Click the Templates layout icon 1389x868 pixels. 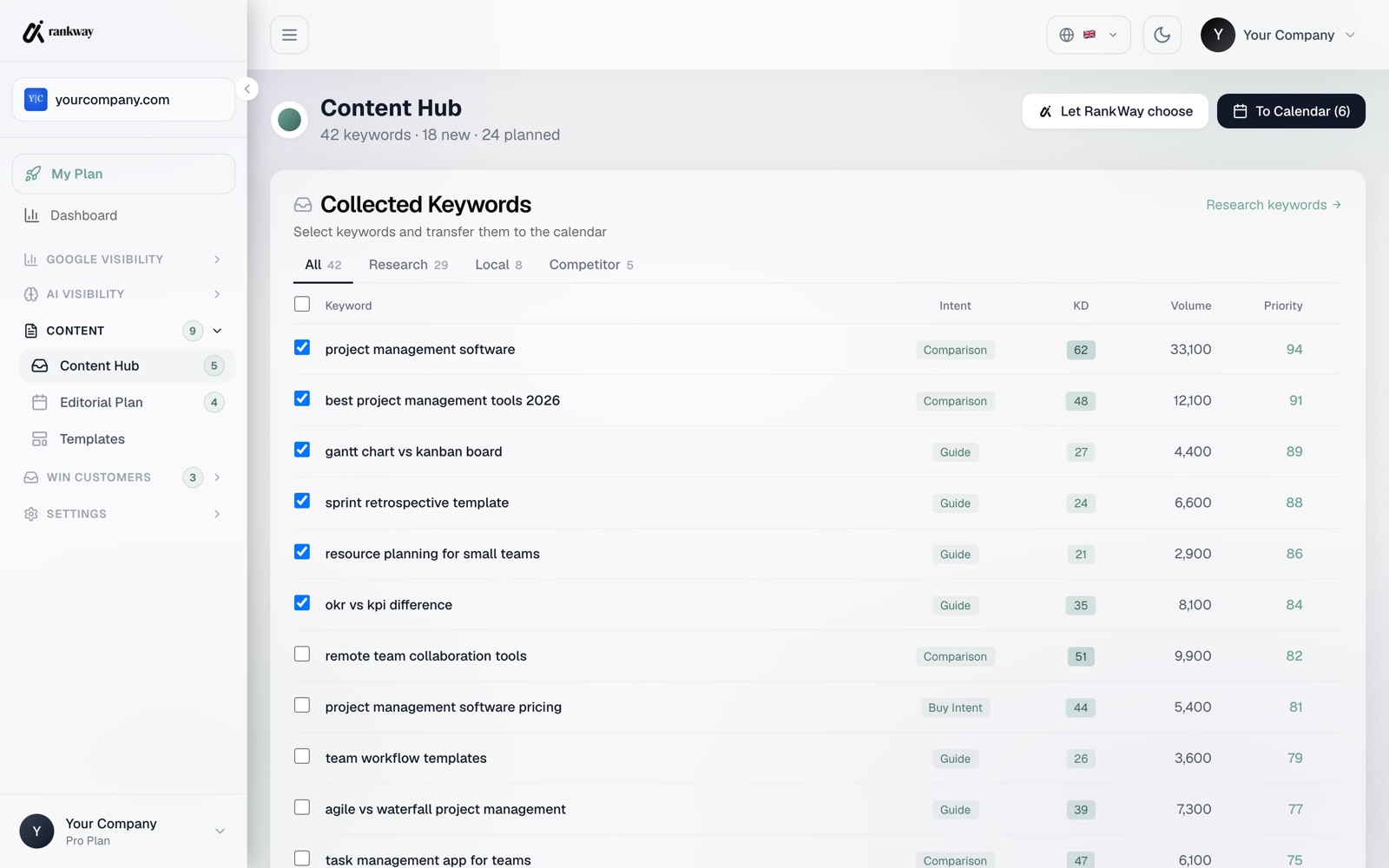(x=40, y=439)
